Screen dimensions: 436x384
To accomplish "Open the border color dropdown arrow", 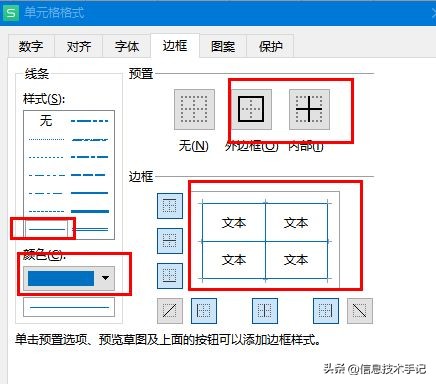I will 105,278.
